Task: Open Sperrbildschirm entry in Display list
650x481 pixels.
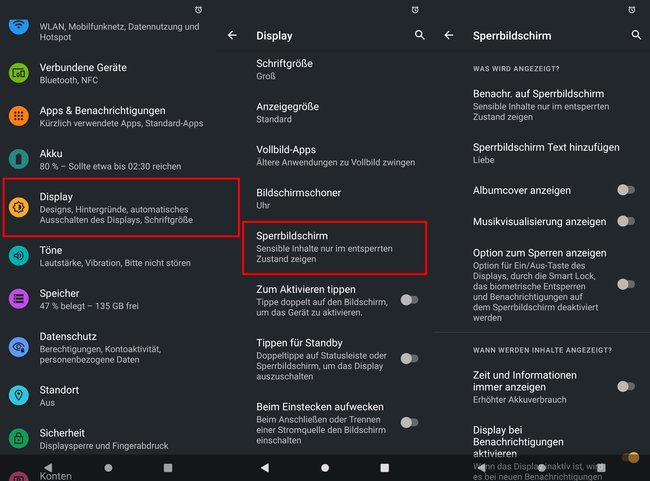Action: pos(335,248)
